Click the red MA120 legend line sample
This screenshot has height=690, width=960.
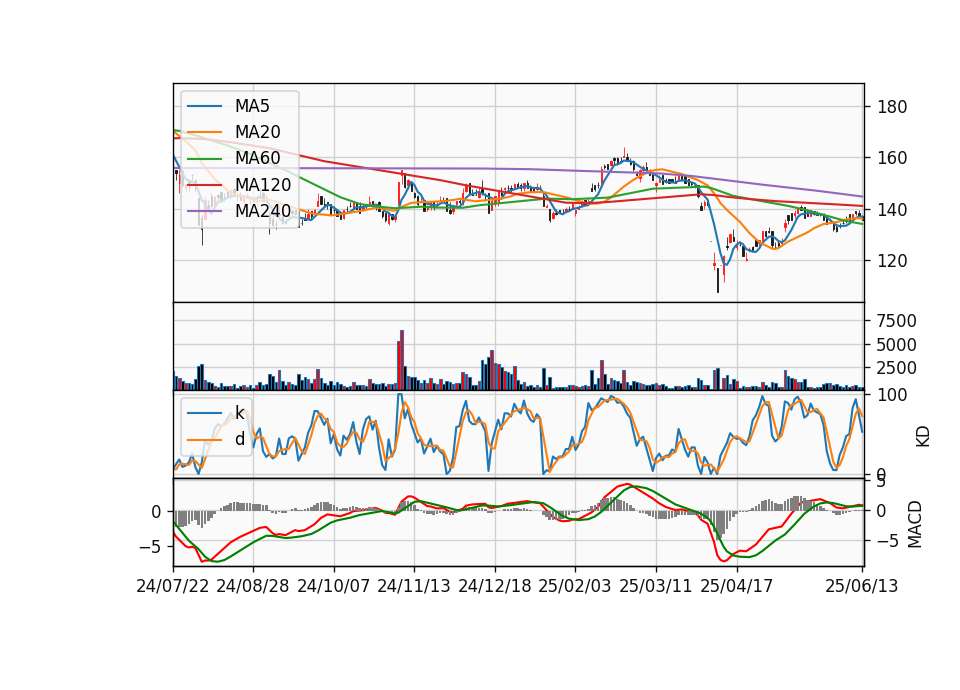pos(204,184)
